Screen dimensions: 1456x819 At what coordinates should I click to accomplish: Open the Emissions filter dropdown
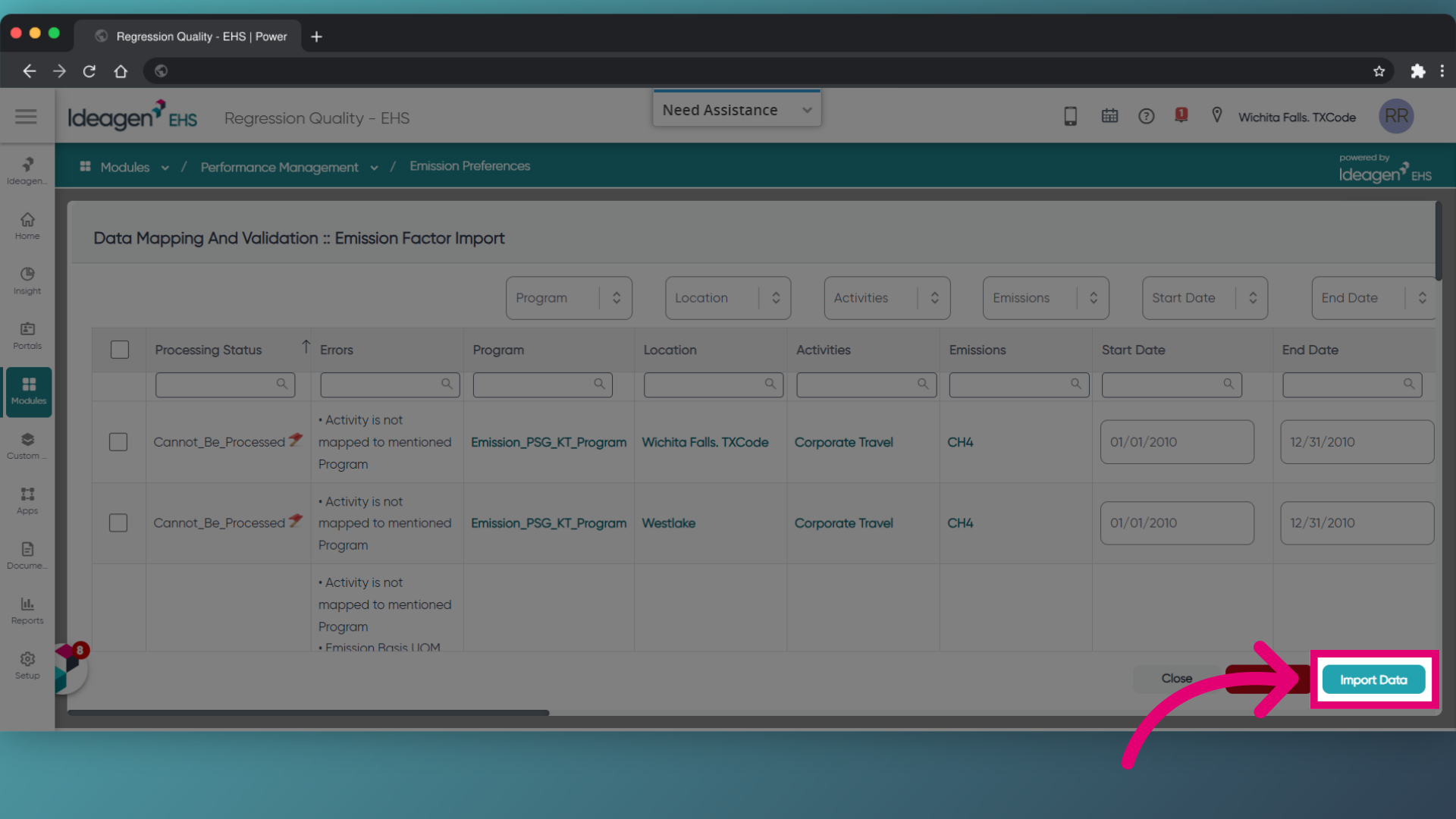(1046, 298)
